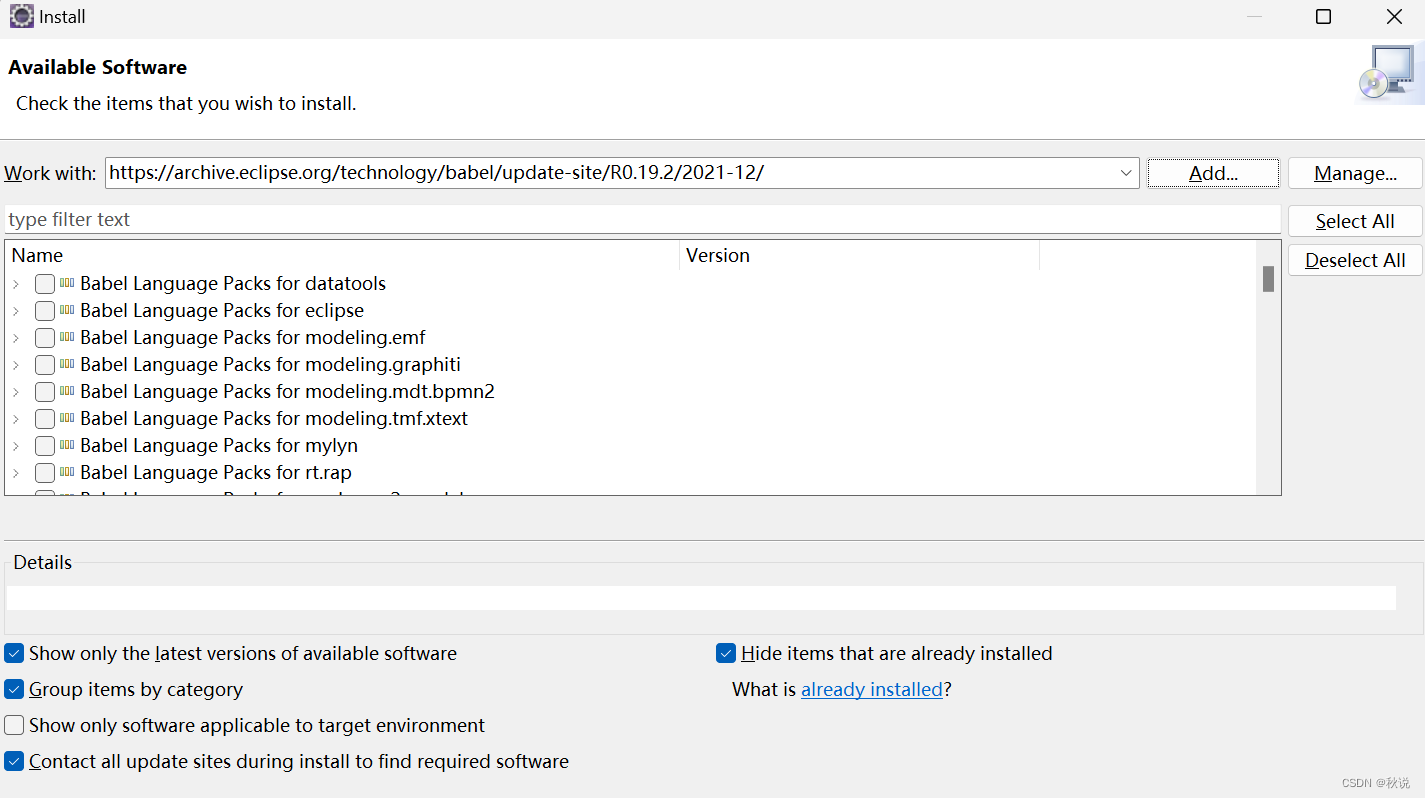This screenshot has width=1425, height=798.
Task: Close the Install dialog window
Action: click(x=1394, y=16)
